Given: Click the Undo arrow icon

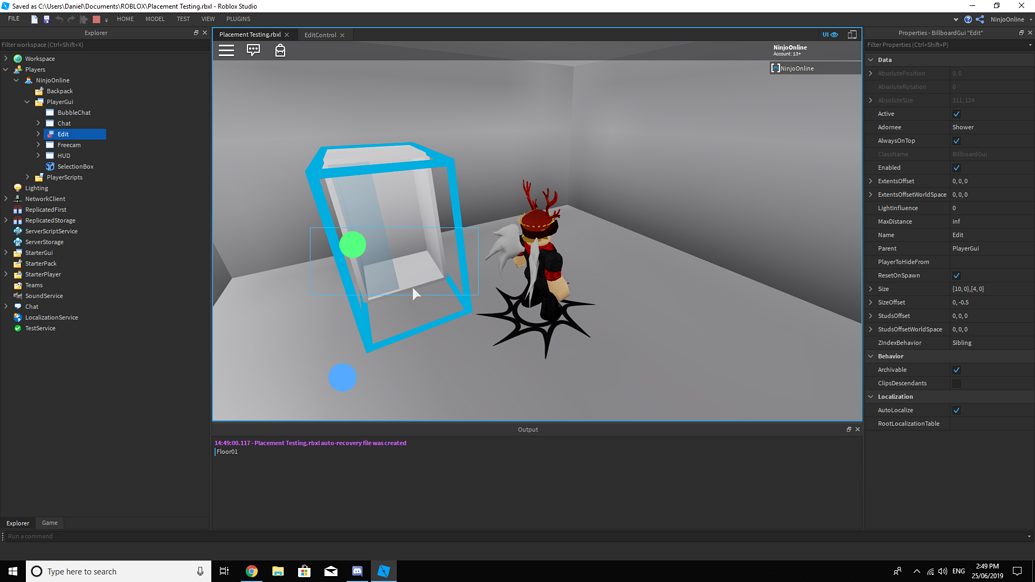Looking at the screenshot, I should (60, 18).
